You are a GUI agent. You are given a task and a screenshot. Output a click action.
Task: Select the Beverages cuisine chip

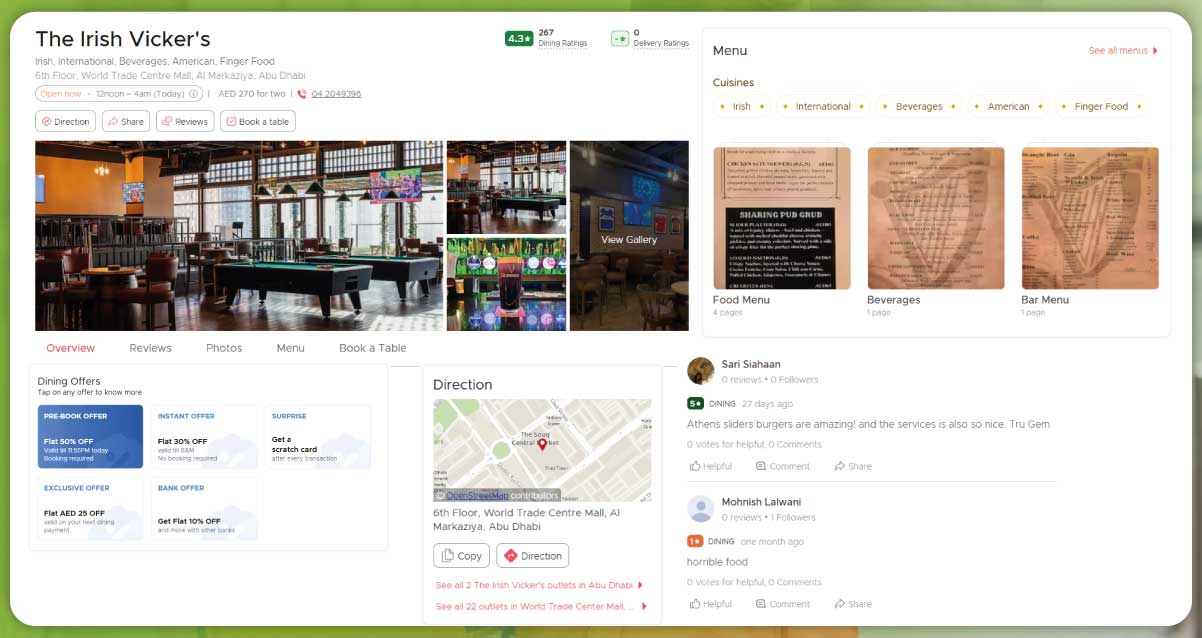(x=918, y=107)
